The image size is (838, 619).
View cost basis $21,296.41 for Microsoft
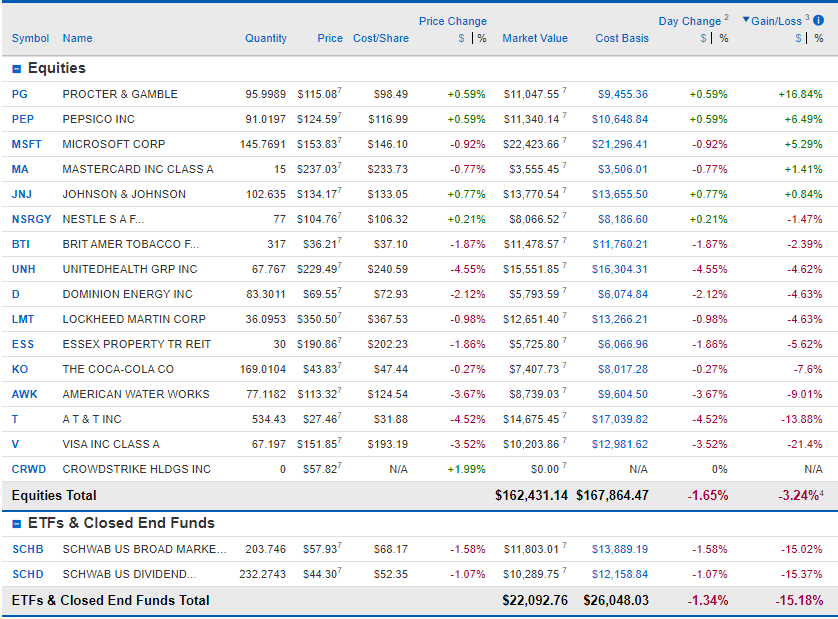pyautogui.click(x=620, y=144)
